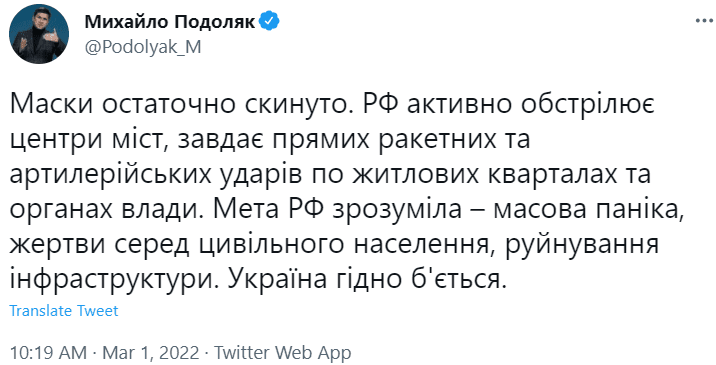Image resolution: width=716 pixels, height=365 pixels.
Task: Click the blue verified checkmark badge
Action: pyautogui.click(x=270, y=21)
